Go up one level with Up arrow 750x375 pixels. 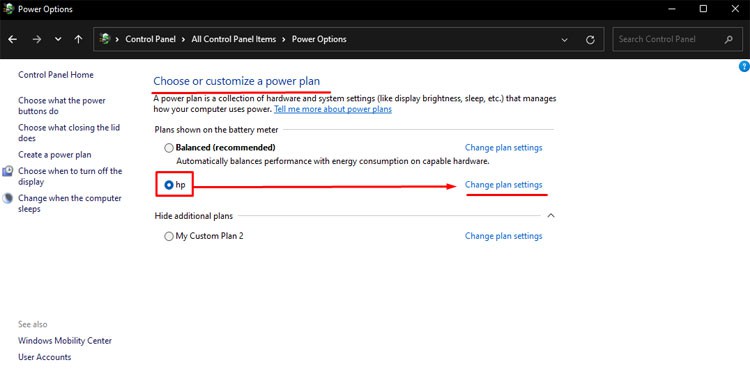point(78,40)
